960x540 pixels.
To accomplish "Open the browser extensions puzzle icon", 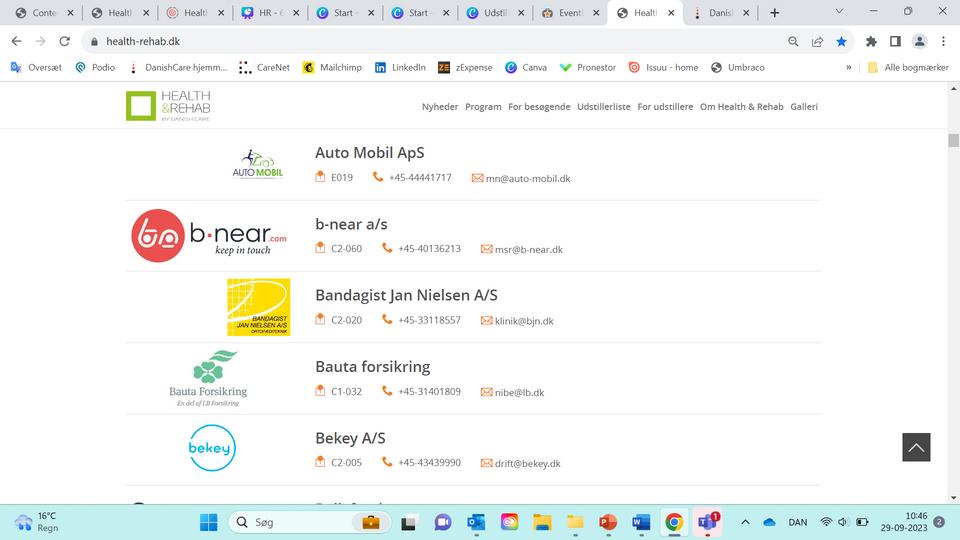I will point(871,41).
